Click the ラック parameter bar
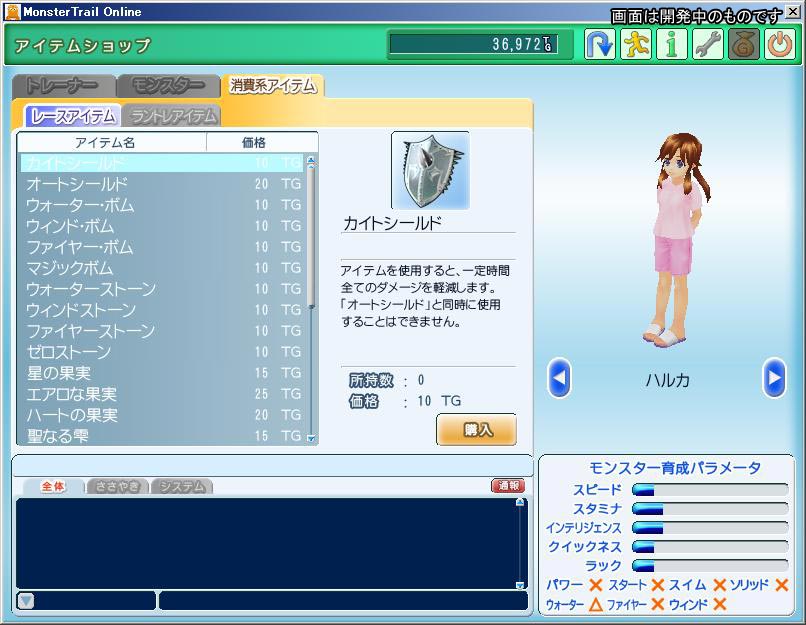 point(710,565)
